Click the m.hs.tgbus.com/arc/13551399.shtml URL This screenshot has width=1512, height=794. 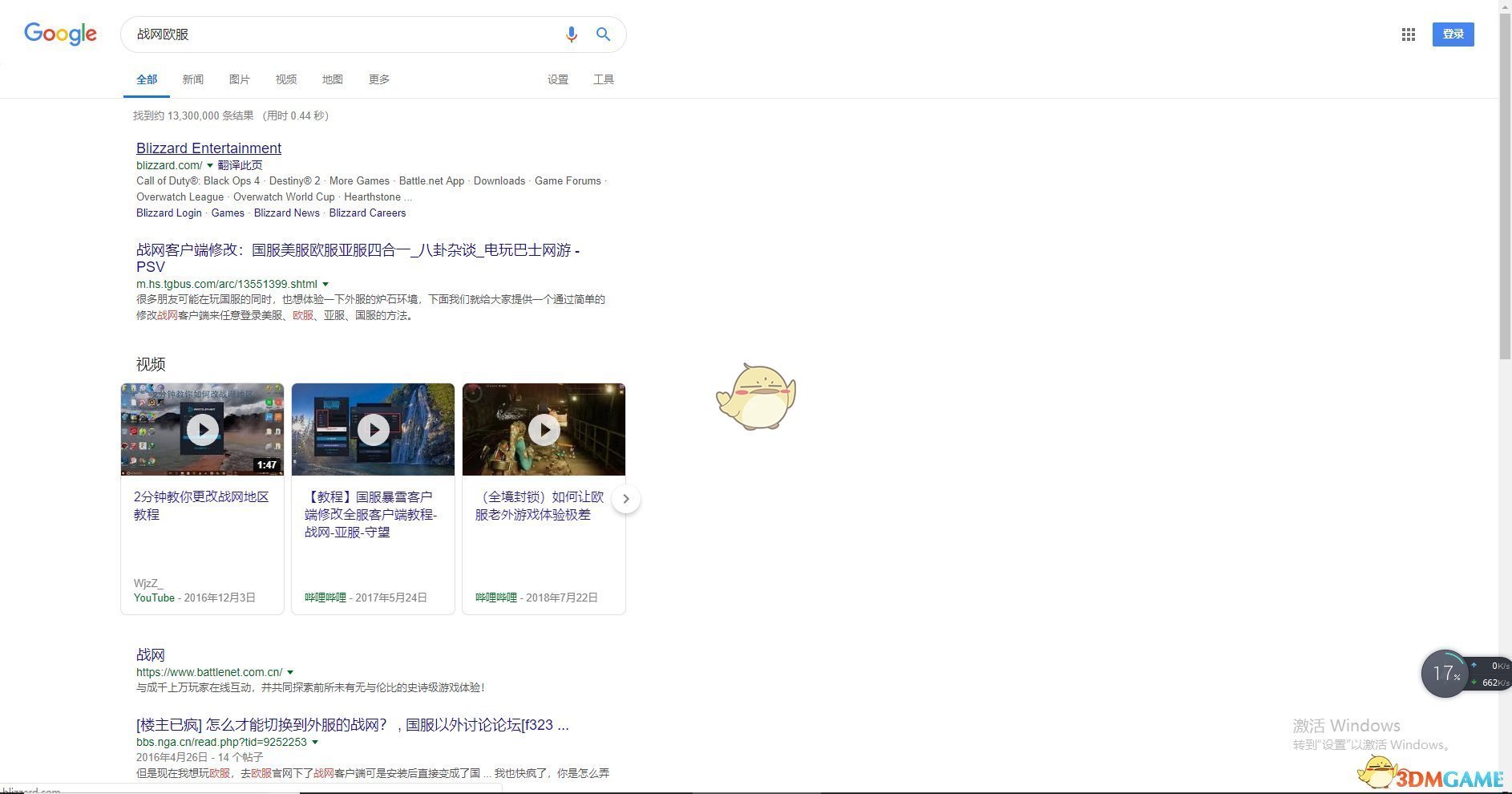pyautogui.click(x=227, y=284)
